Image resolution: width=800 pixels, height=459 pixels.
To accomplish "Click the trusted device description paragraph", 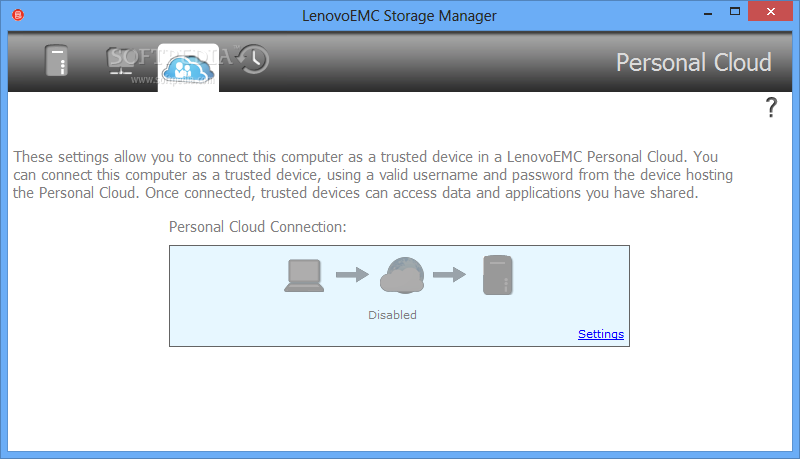I will tap(373, 175).
